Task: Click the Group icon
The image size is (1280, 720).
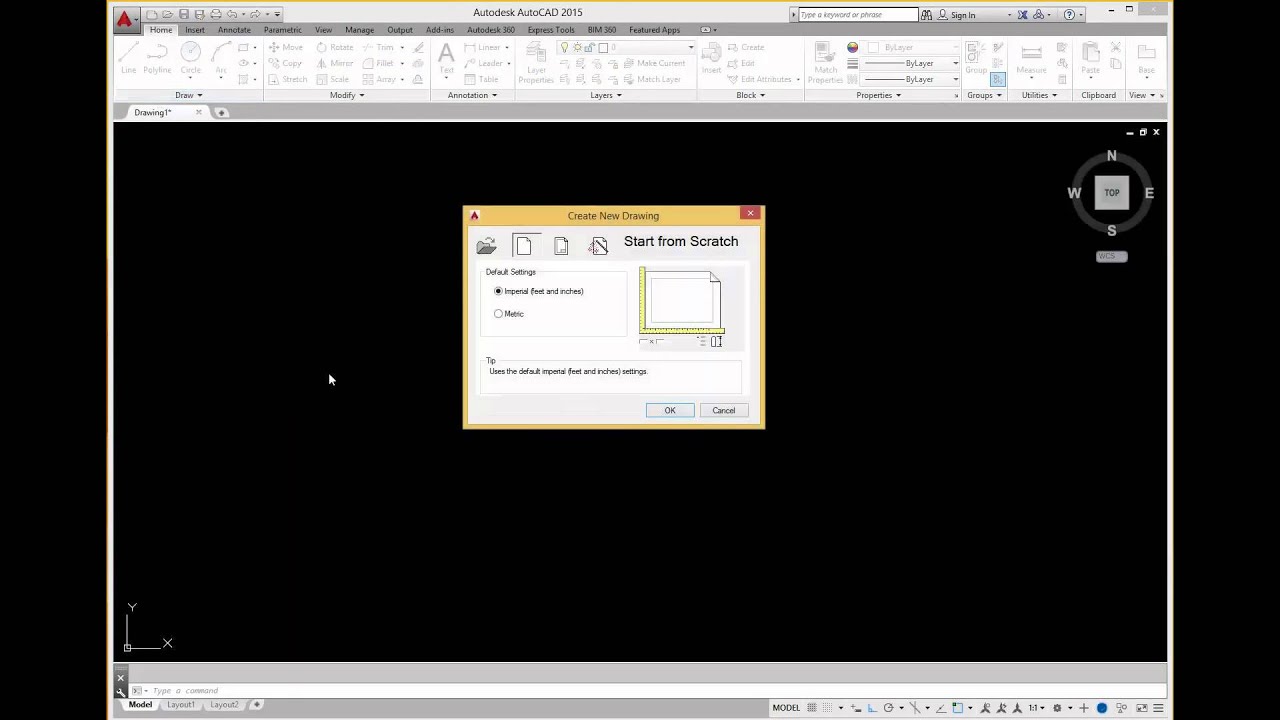Action: point(976,58)
